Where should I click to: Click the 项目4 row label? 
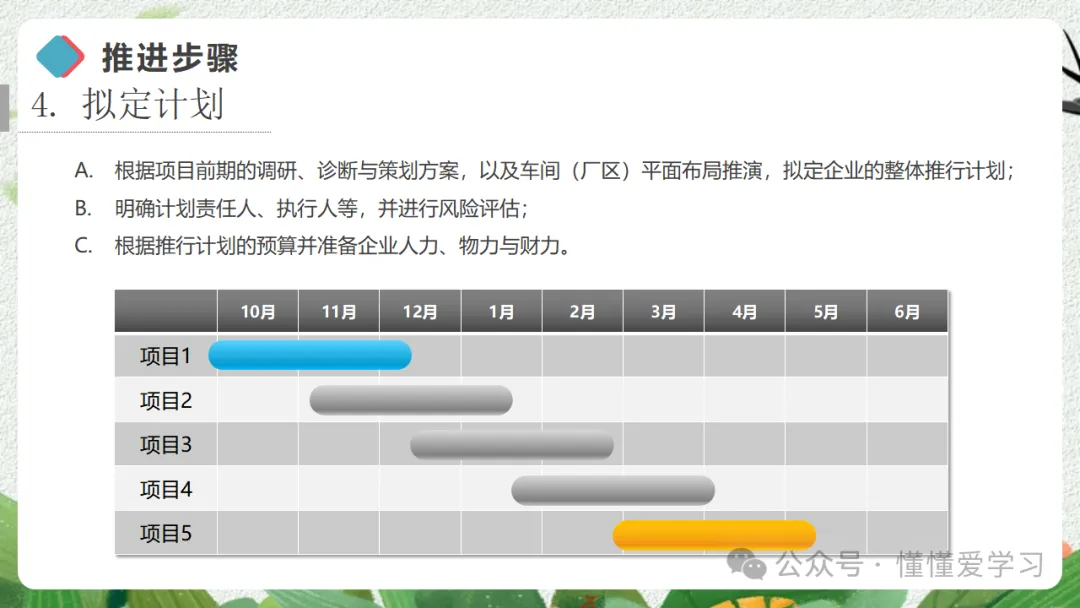[x=165, y=490]
